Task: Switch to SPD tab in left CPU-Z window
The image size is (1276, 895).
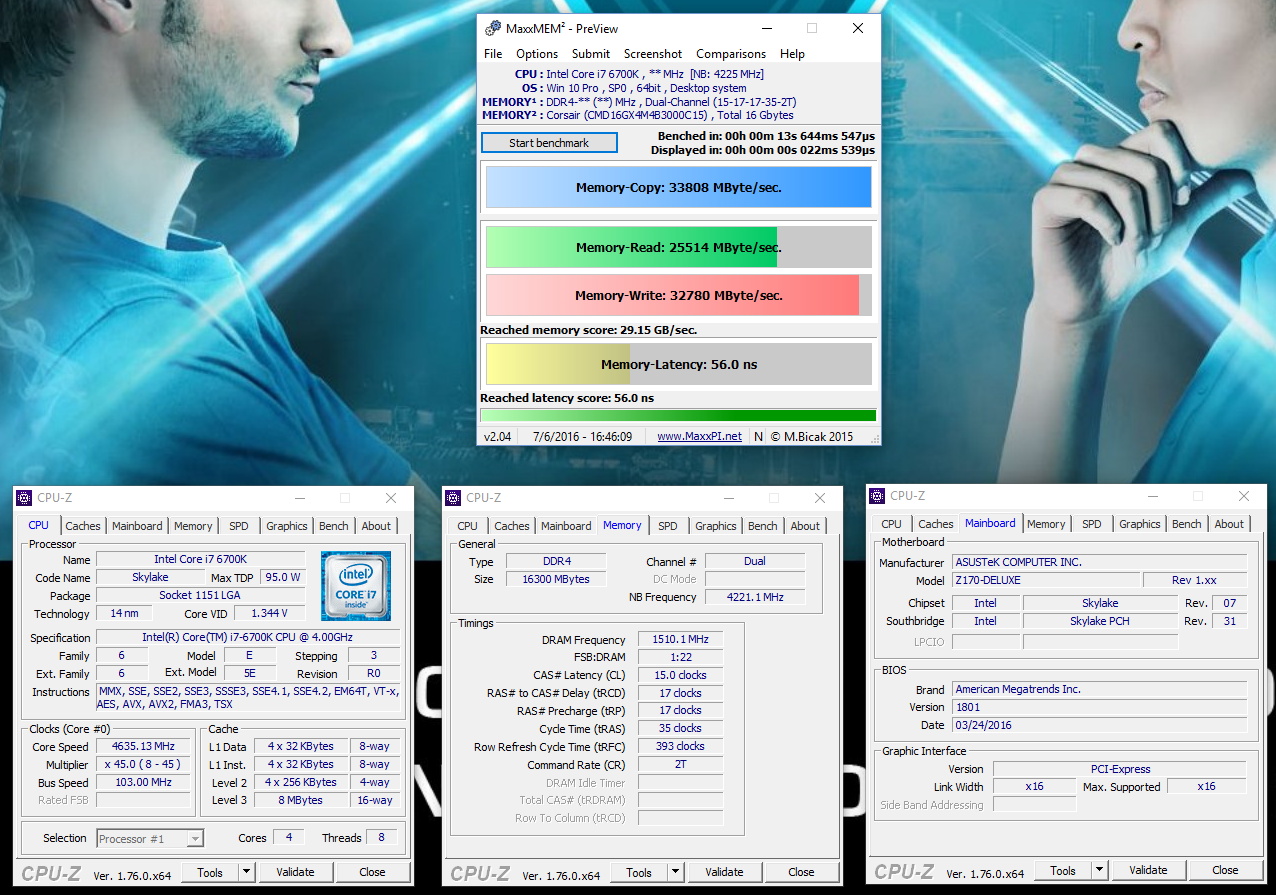Action: [239, 526]
